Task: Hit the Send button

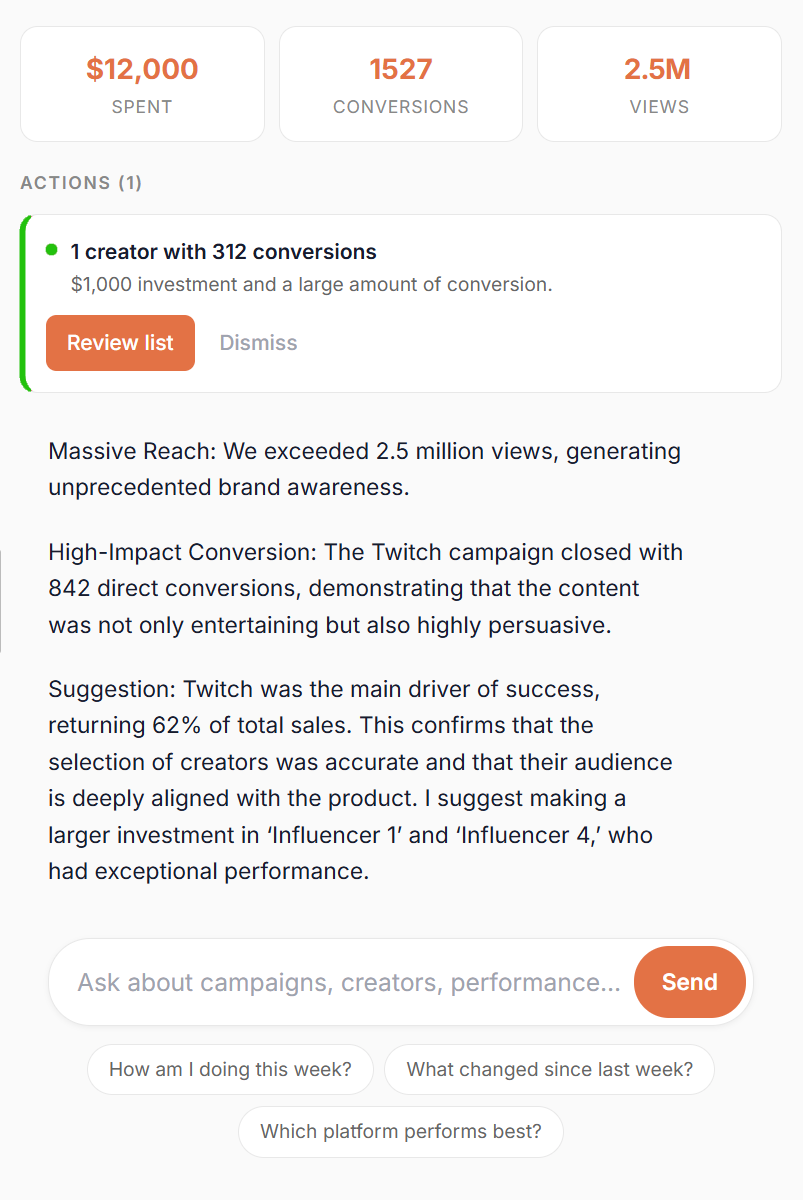Action: [x=689, y=982]
